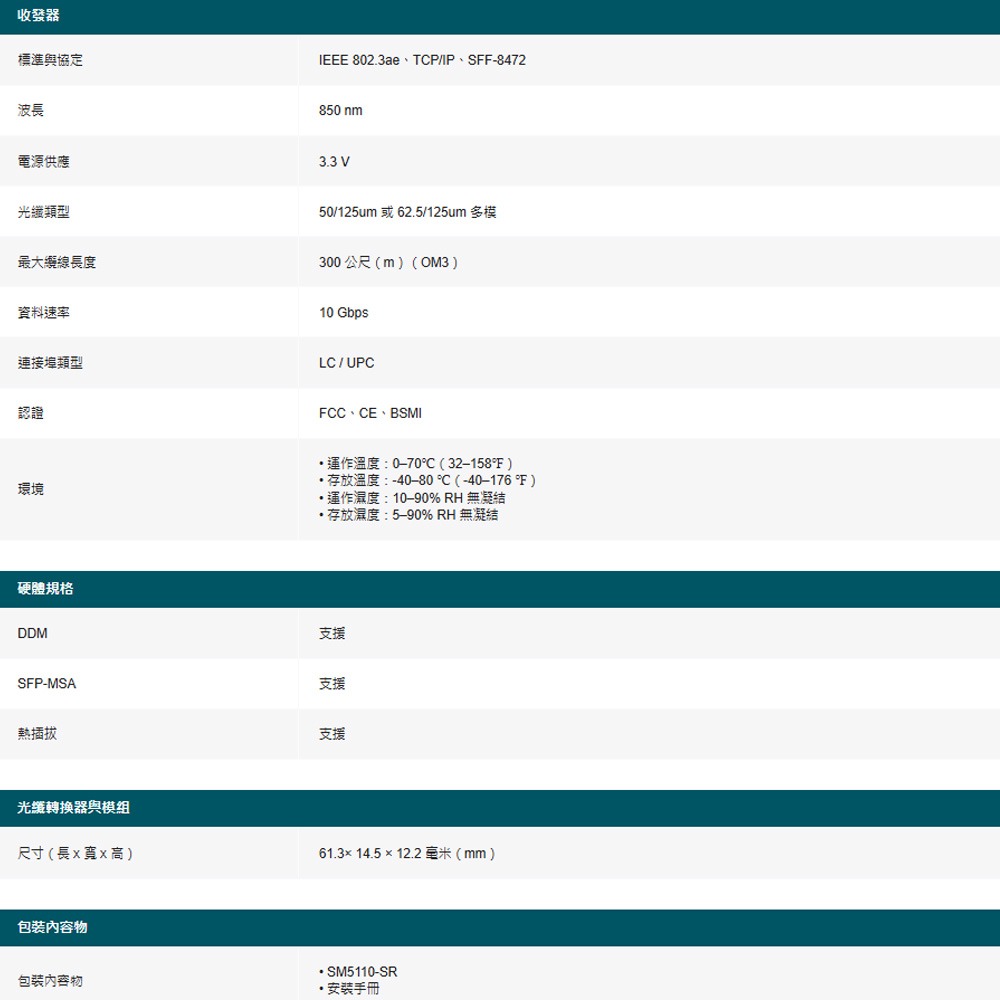Click the 850 nm wavelength value

coord(342,111)
